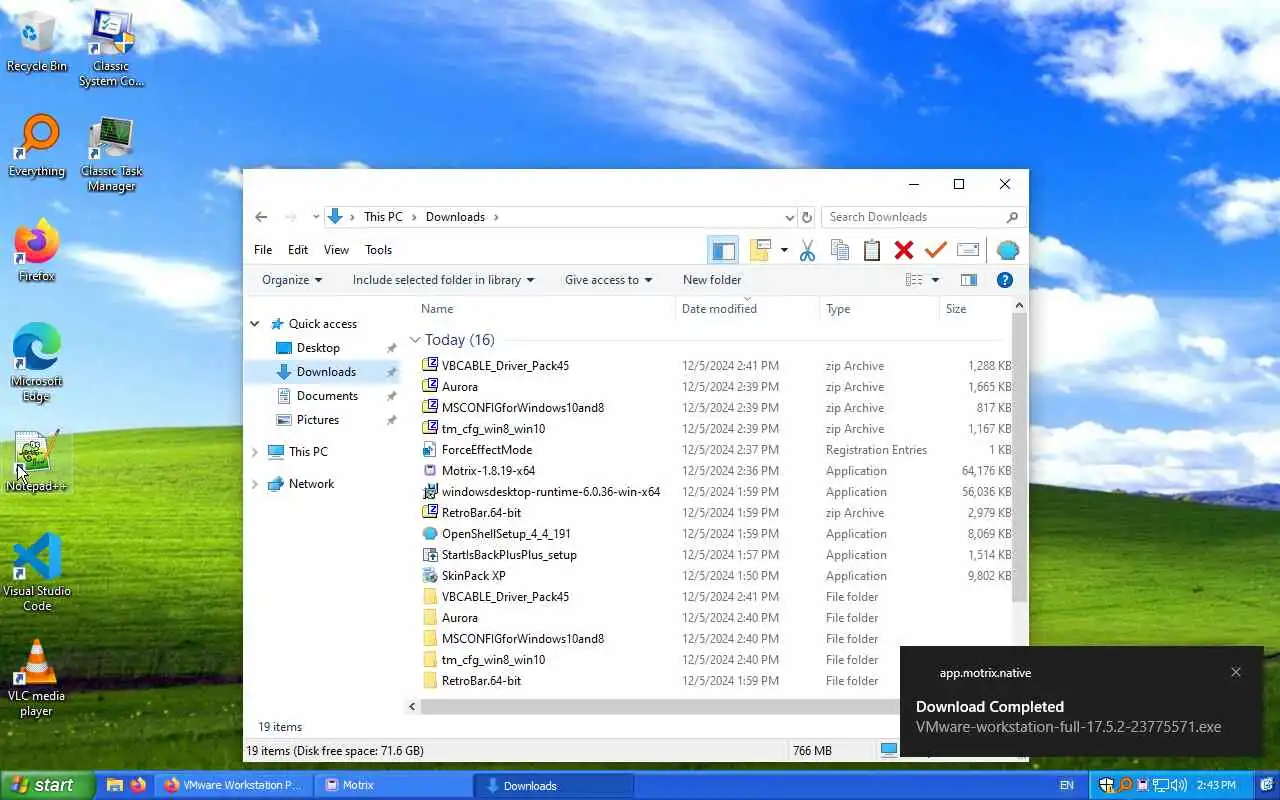Open the Organize dropdown
This screenshot has width=1280, height=800.
click(x=292, y=280)
